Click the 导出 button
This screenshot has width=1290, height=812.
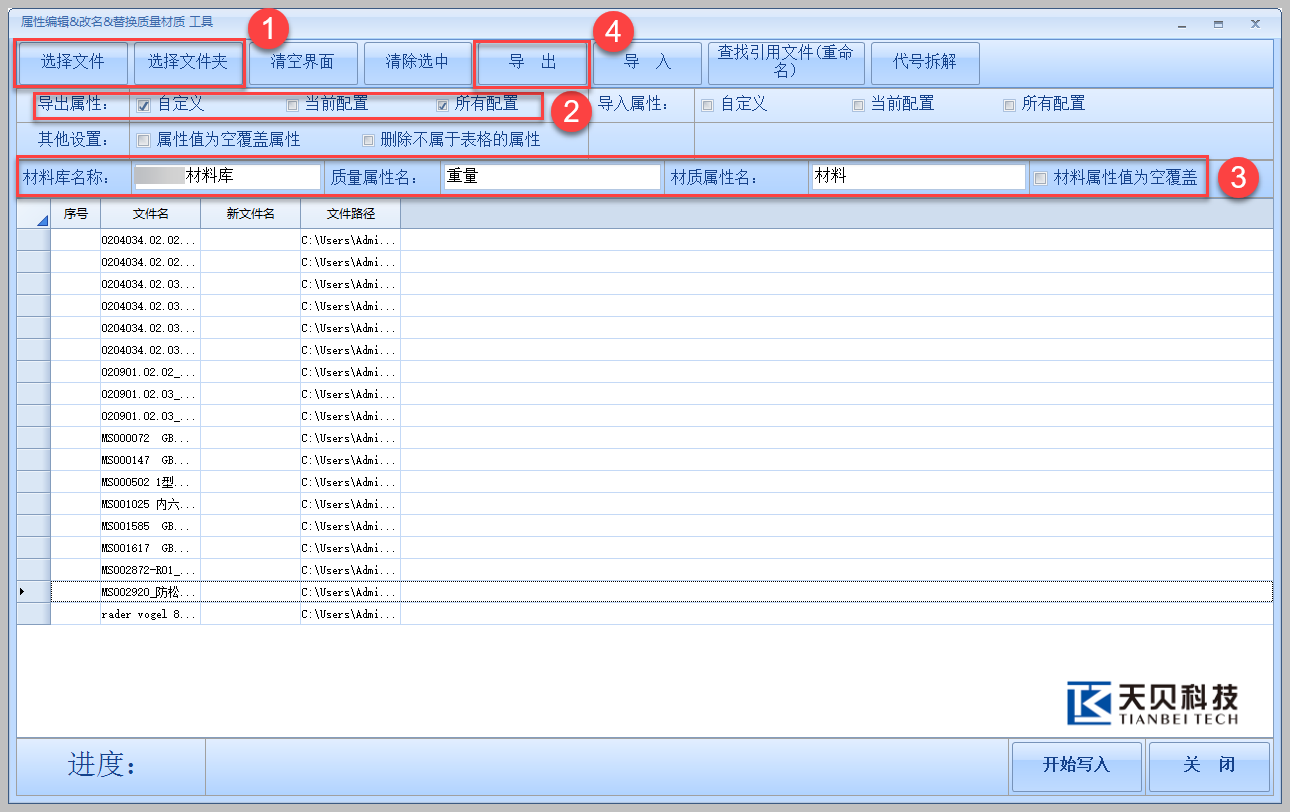point(532,62)
